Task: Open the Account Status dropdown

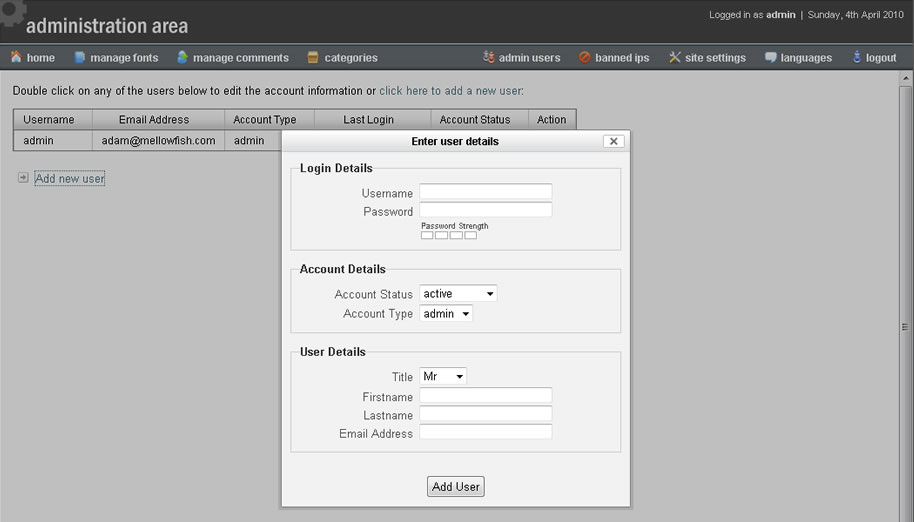Action: click(458, 294)
